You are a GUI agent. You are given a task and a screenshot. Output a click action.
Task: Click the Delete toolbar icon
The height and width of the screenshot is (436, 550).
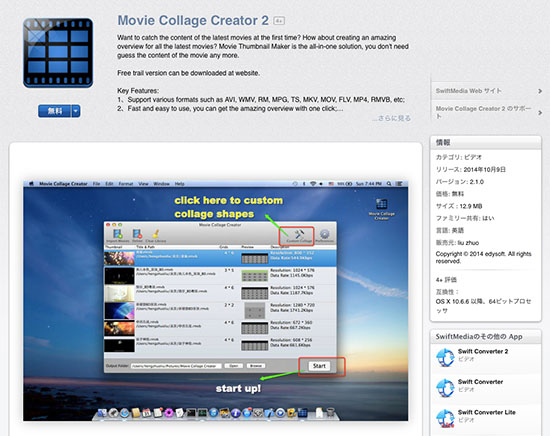137,235
